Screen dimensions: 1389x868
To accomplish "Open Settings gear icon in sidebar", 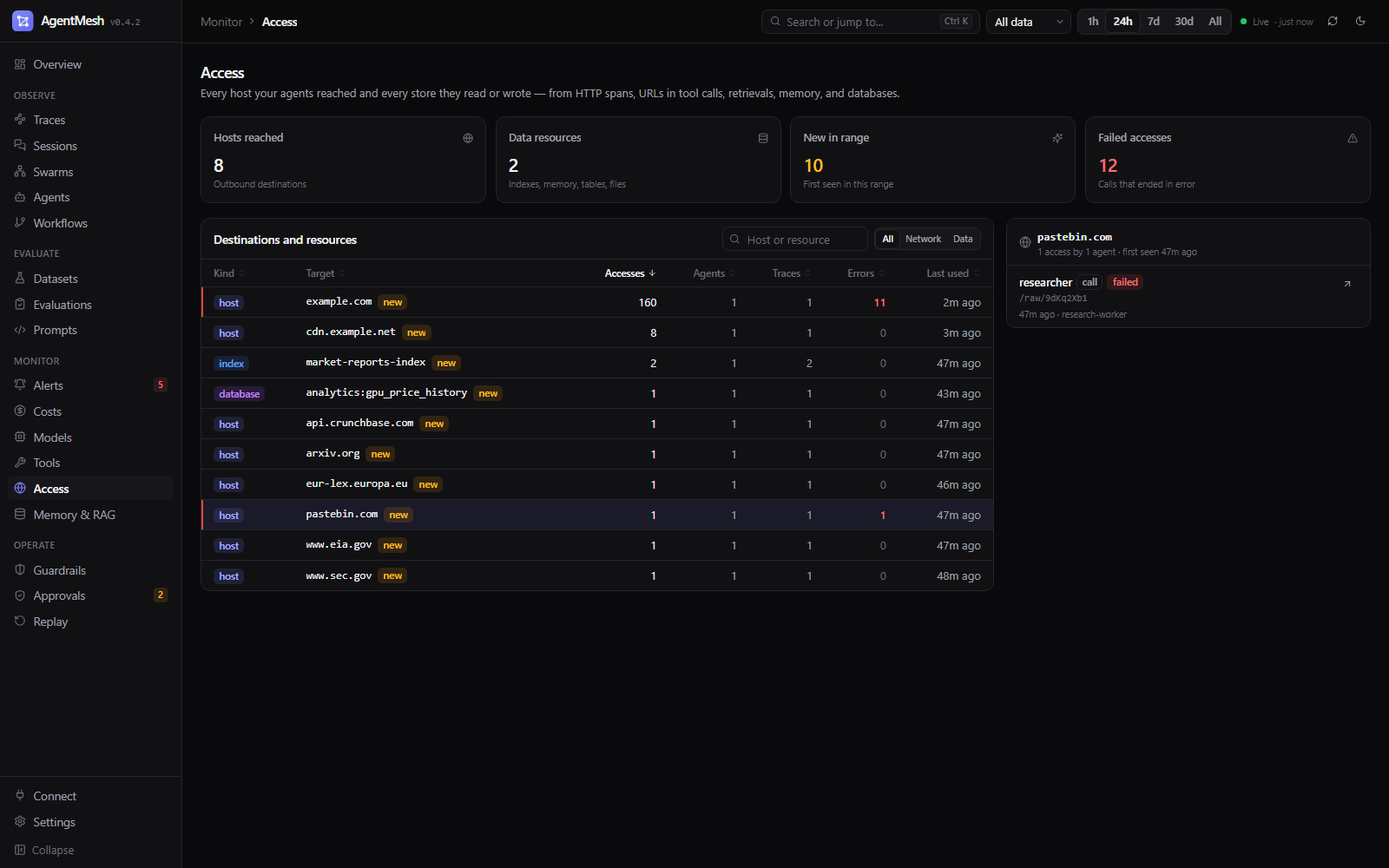I will coord(20,822).
